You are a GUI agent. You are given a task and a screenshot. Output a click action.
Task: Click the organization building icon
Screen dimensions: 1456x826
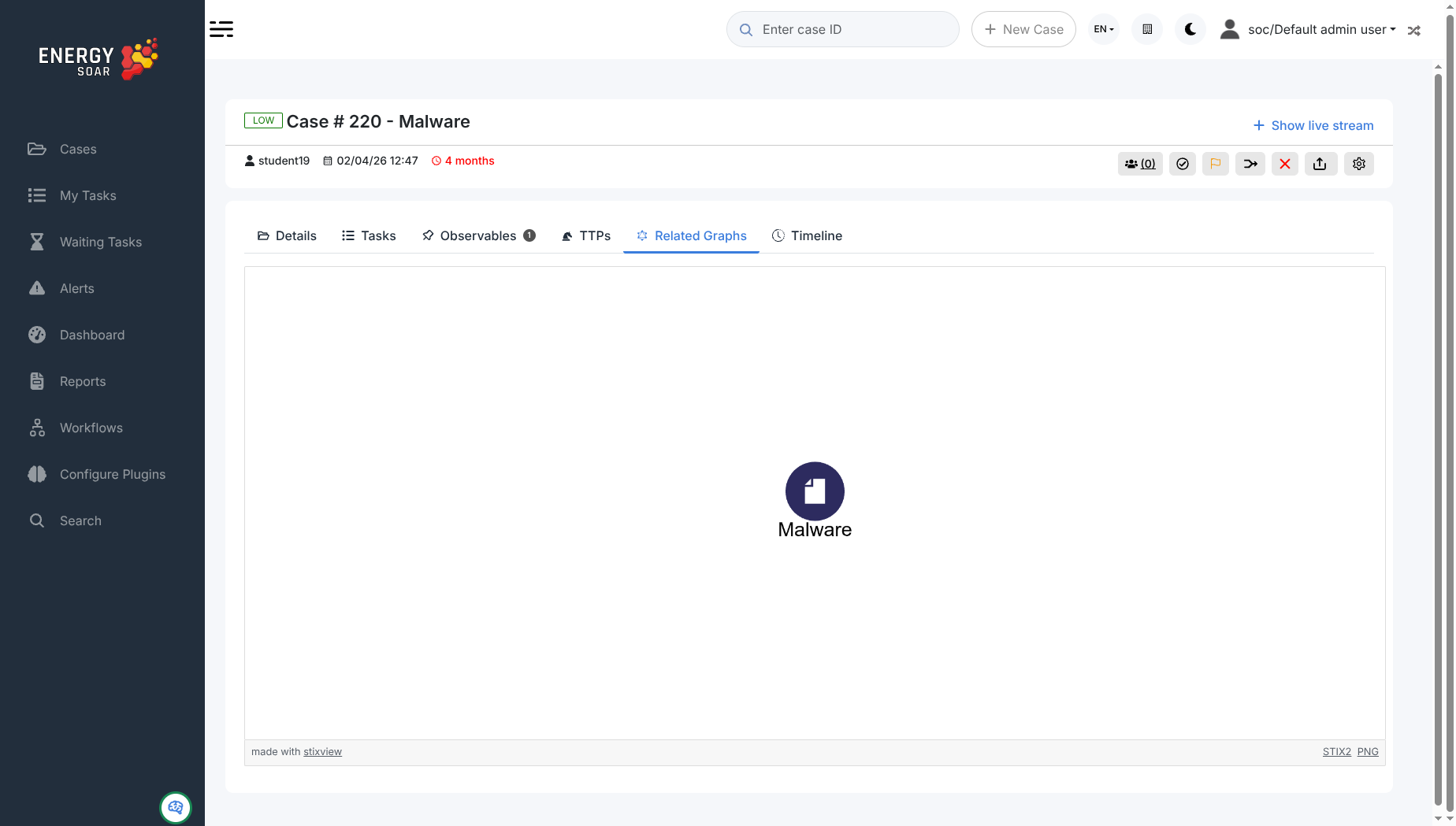point(1147,29)
